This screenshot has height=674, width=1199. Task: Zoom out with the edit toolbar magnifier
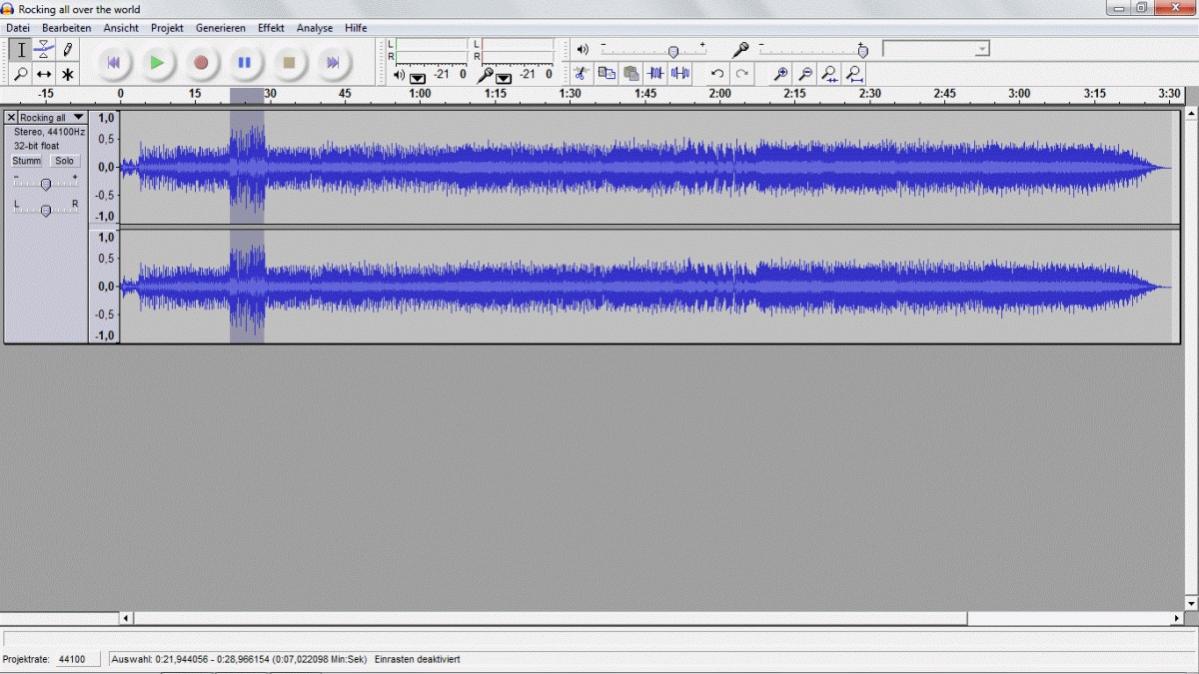point(805,73)
